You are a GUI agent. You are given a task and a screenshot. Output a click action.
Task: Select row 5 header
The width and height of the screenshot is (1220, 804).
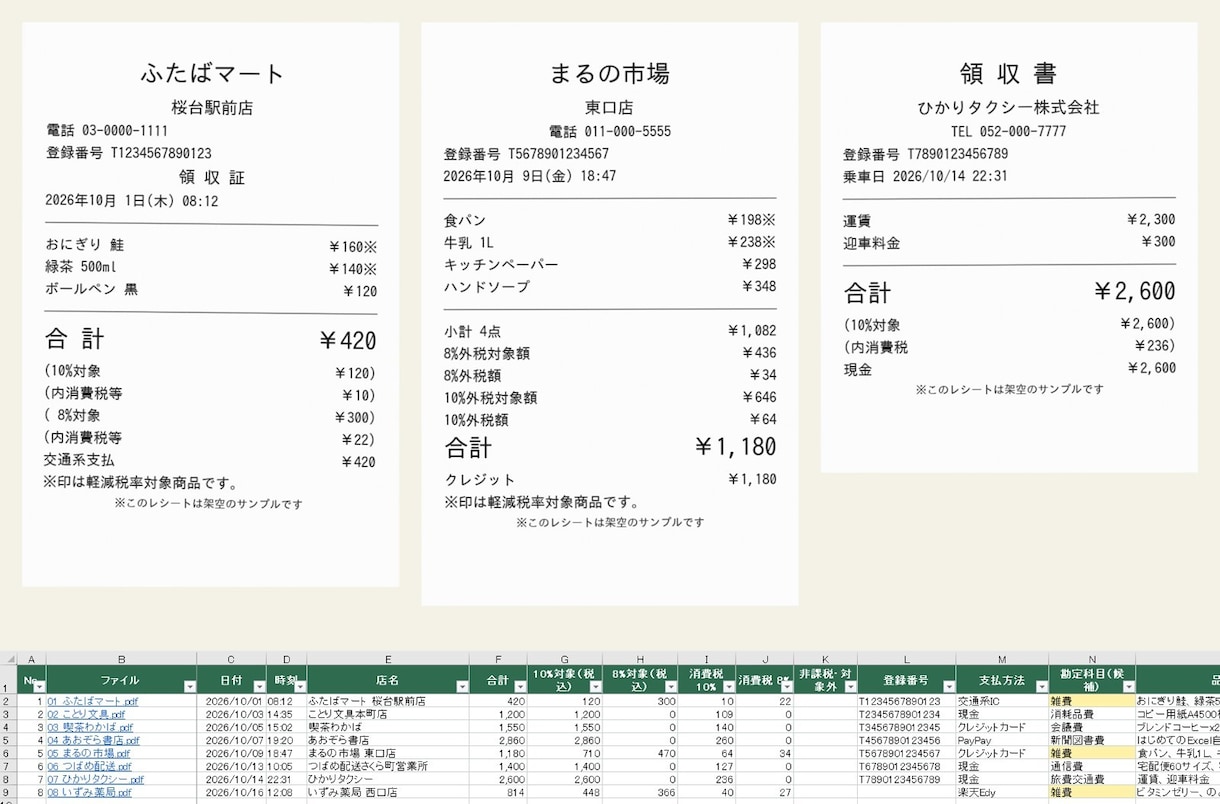[x=8, y=741]
